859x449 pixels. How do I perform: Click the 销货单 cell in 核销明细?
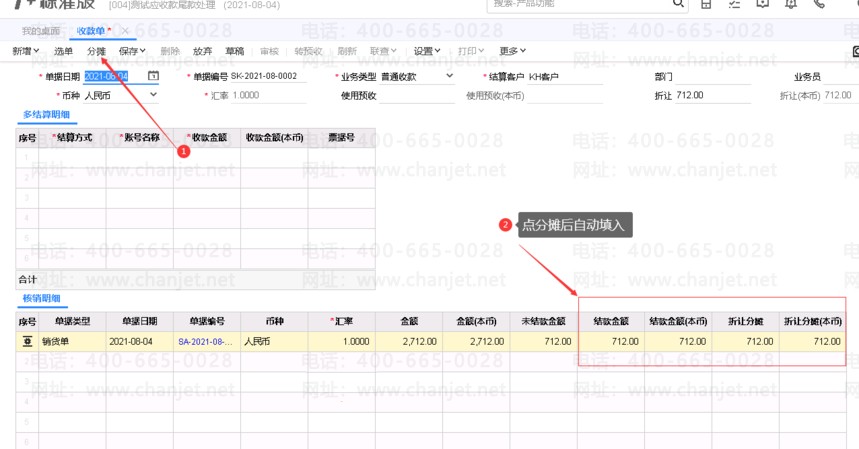72,342
